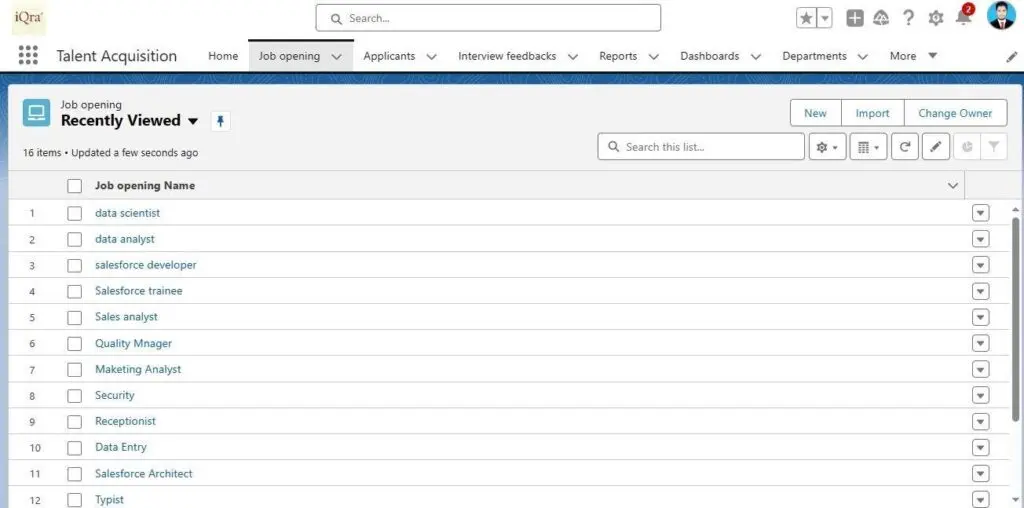Open the list view controls gear dropdown
The image size is (1024, 508).
(827, 147)
